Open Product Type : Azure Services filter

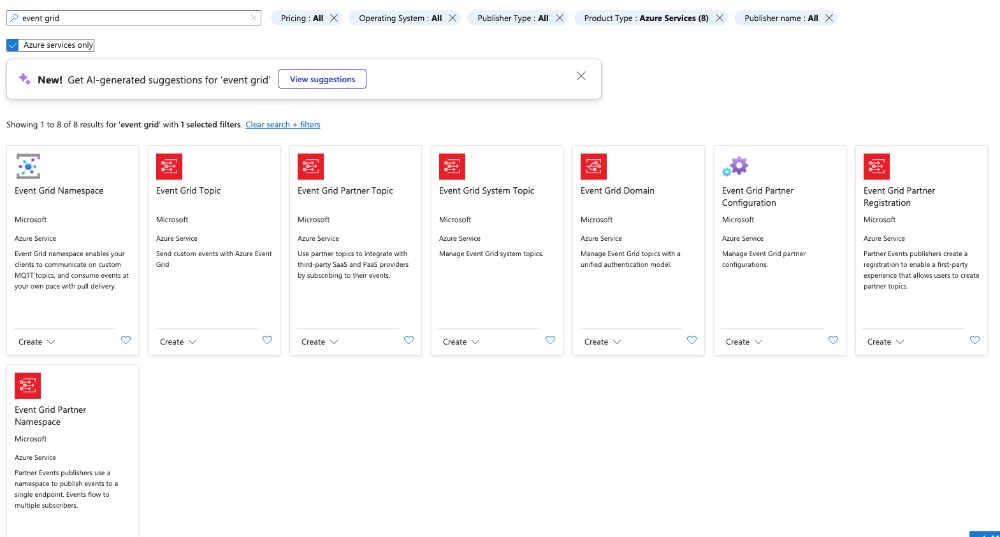[x=646, y=18]
